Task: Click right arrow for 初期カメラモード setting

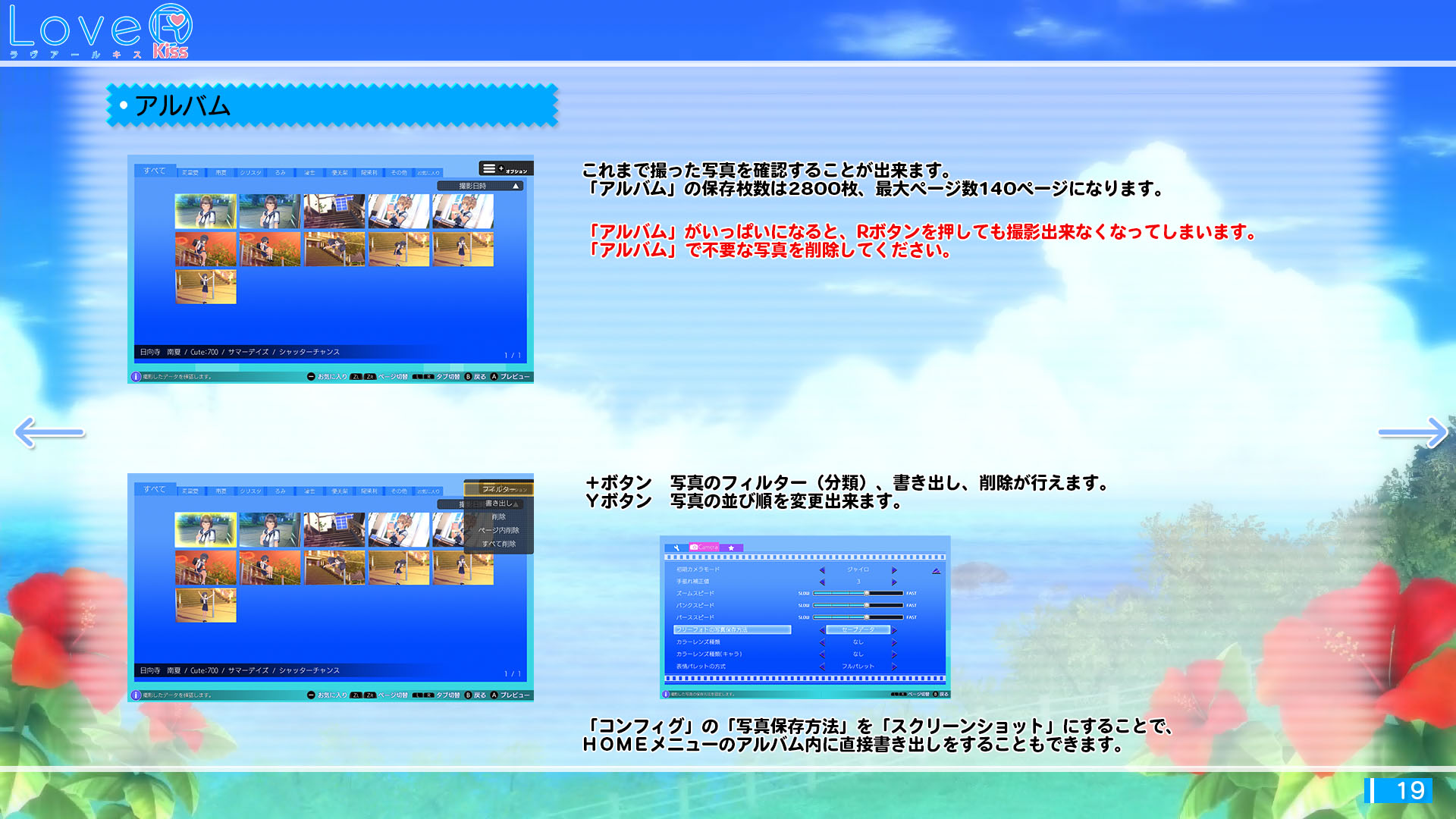Action: pyautogui.click(x=894, y=570)
